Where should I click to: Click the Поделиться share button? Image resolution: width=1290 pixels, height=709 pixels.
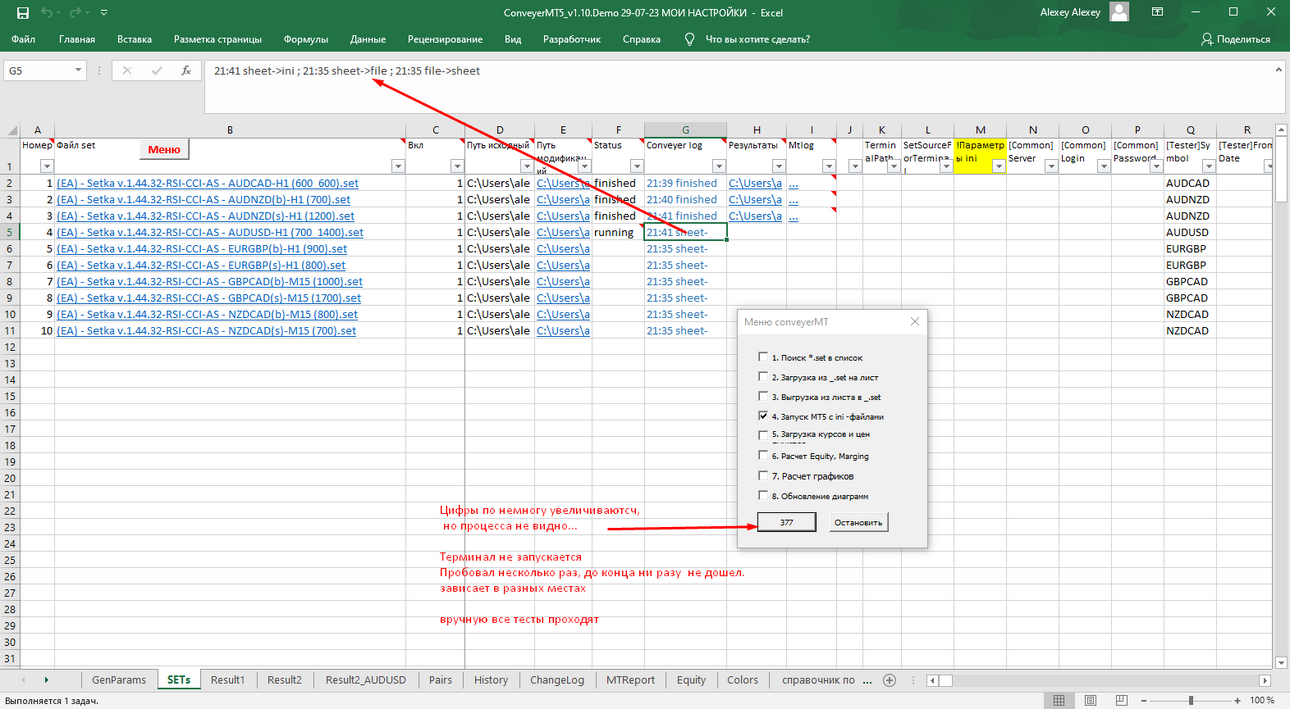coord(1236,39)
